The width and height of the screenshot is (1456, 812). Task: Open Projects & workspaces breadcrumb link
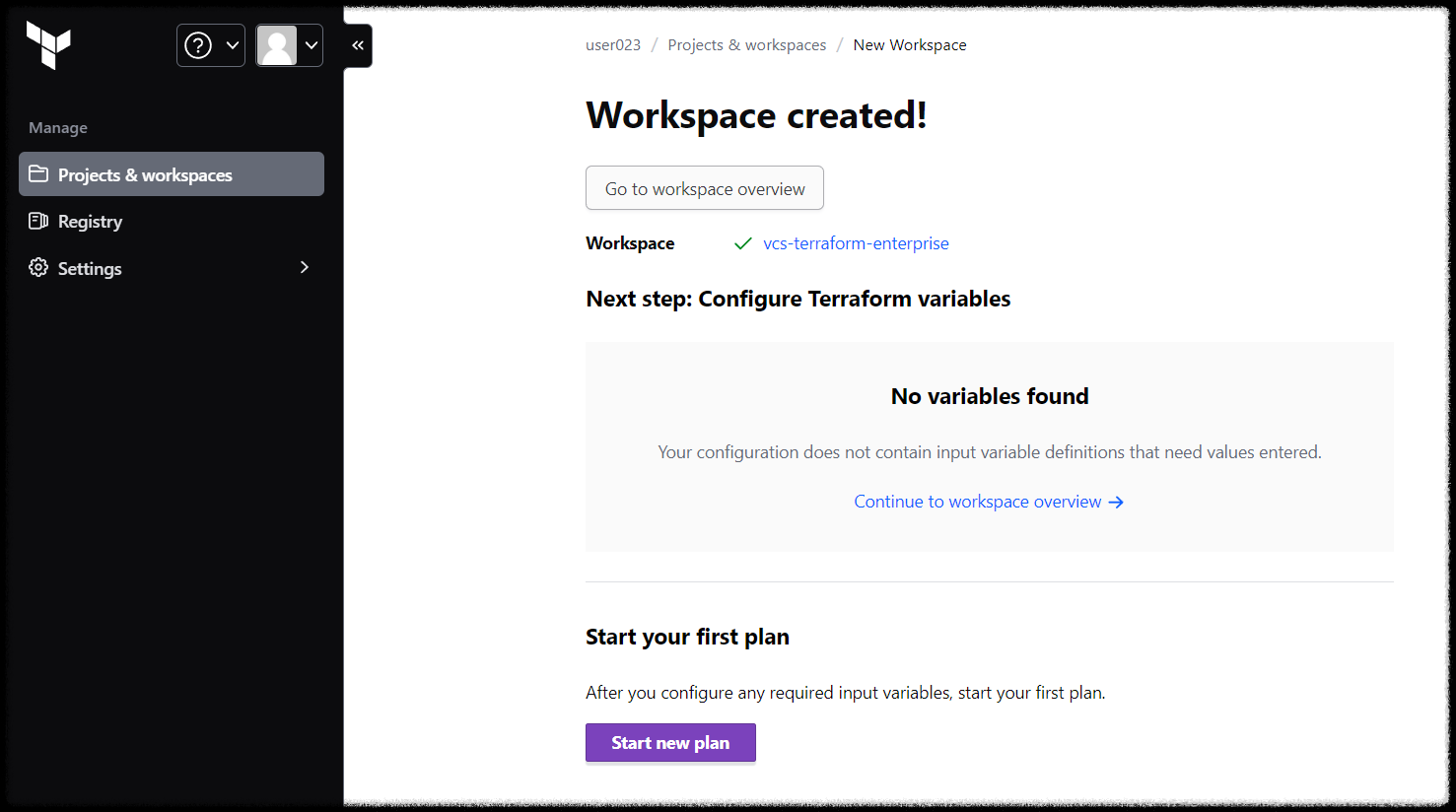tap(747, 45)
